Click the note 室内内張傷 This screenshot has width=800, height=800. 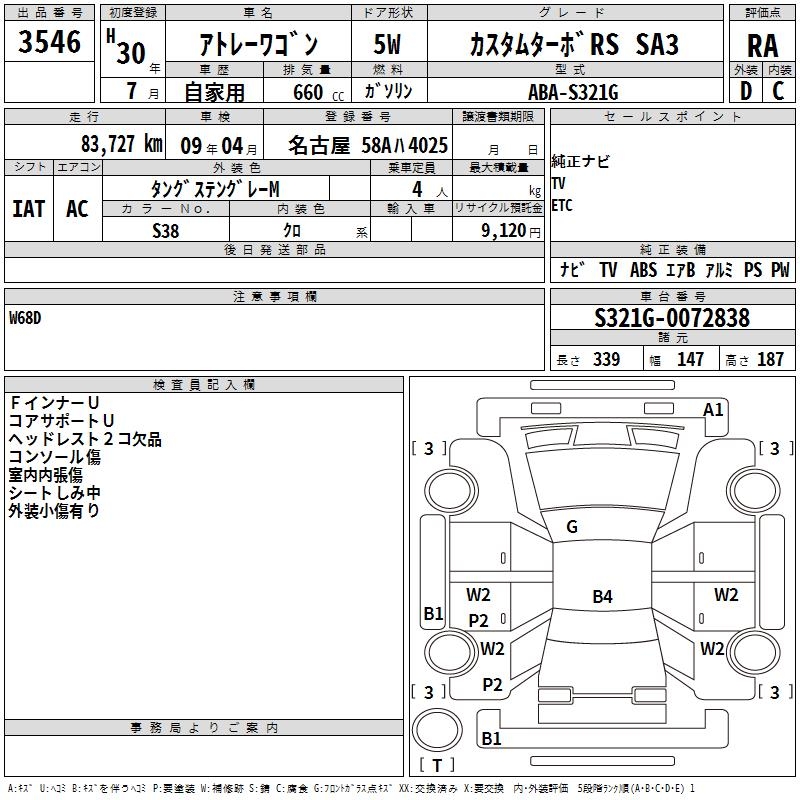pos(45,475)
